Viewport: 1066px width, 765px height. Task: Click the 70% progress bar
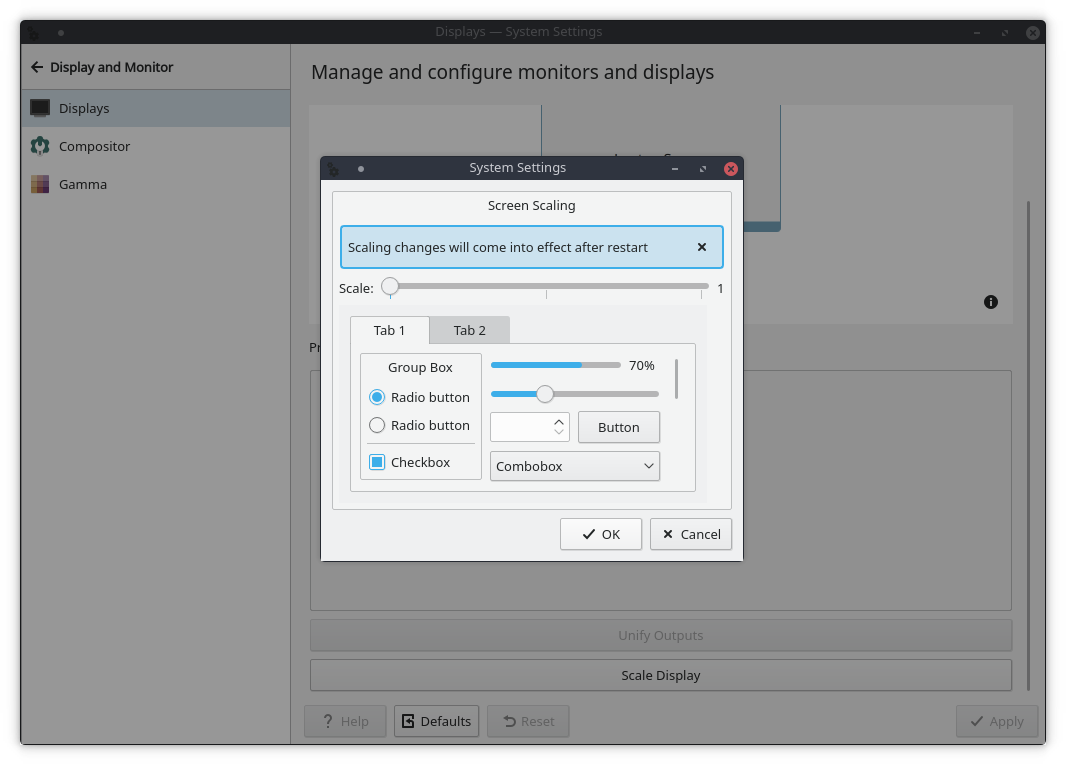pos(555,365)
